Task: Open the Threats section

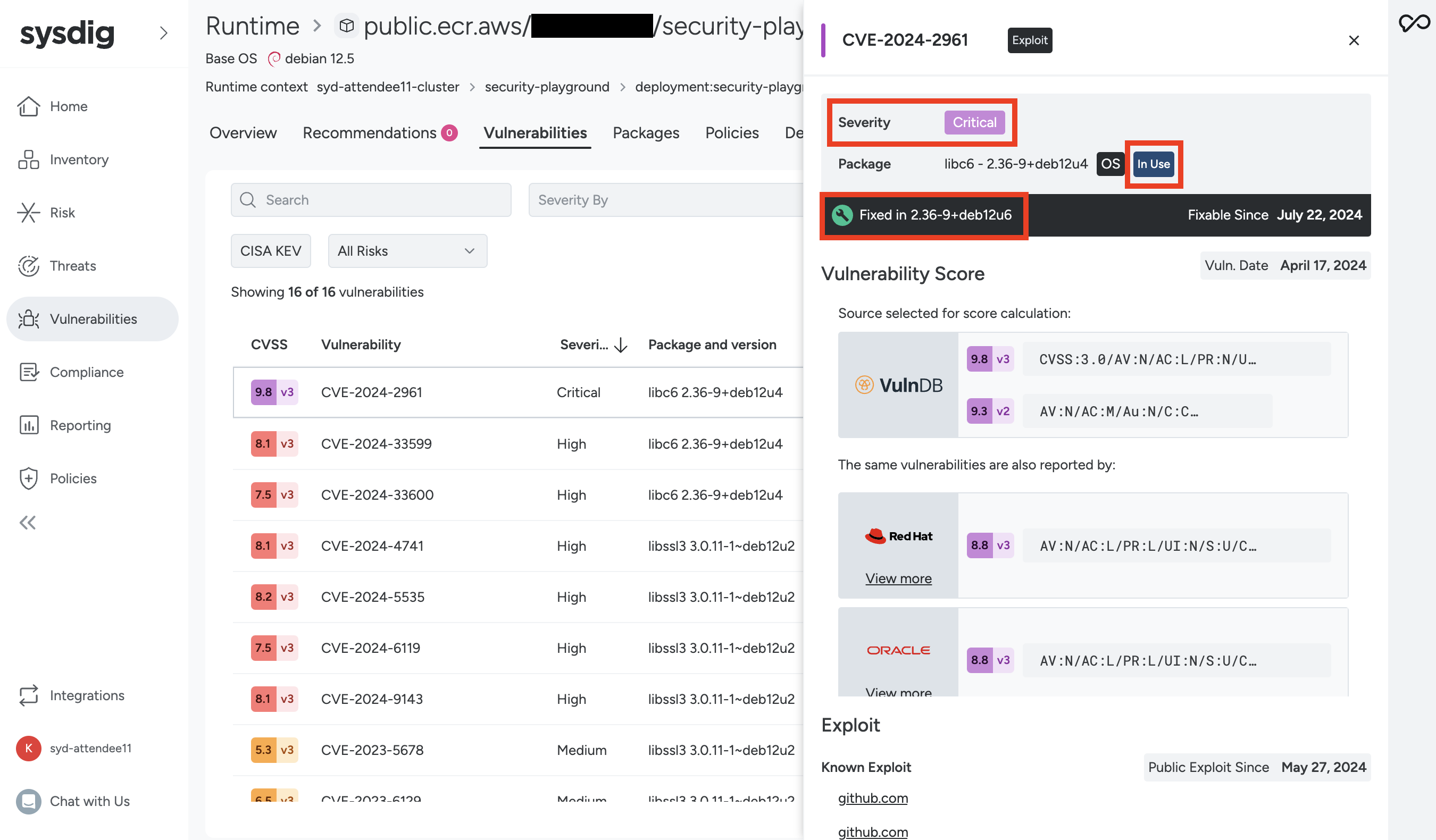Action: (x=56, y=265)
